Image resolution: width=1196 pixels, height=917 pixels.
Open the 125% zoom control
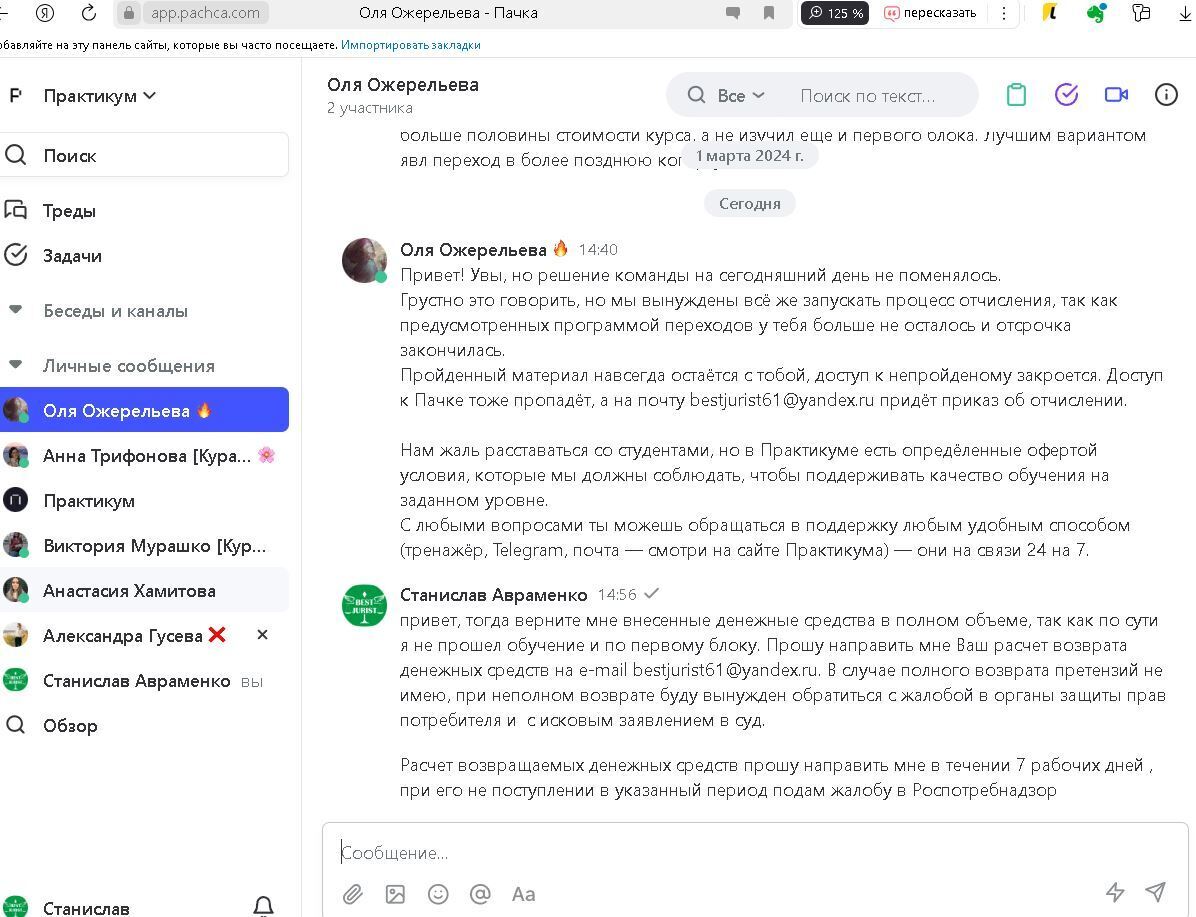click(x=835, y=14)
